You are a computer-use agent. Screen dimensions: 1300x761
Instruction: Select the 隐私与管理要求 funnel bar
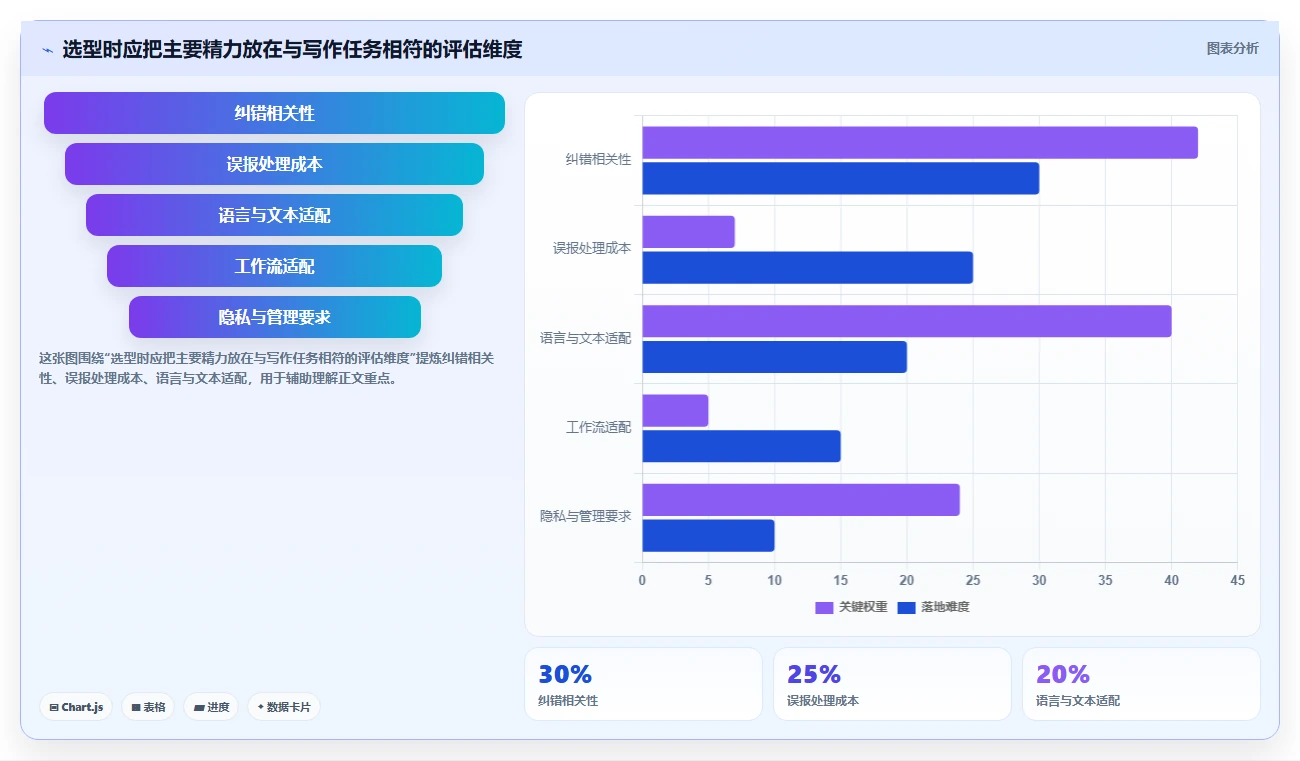click(274, 317)
